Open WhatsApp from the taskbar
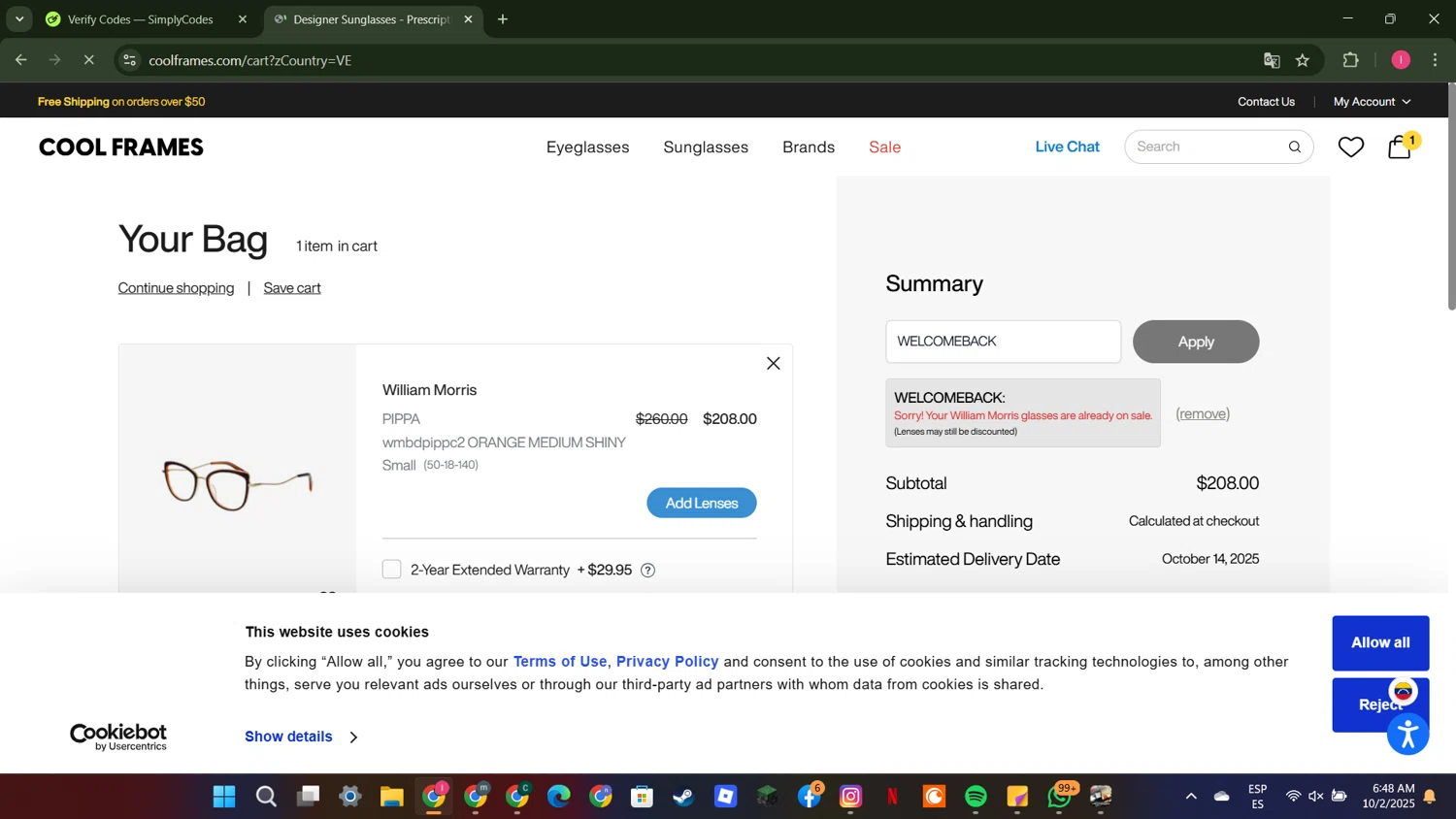The width and height of the screenshot is (1456, 819). pyautogui.click(x=1059, y=797)
